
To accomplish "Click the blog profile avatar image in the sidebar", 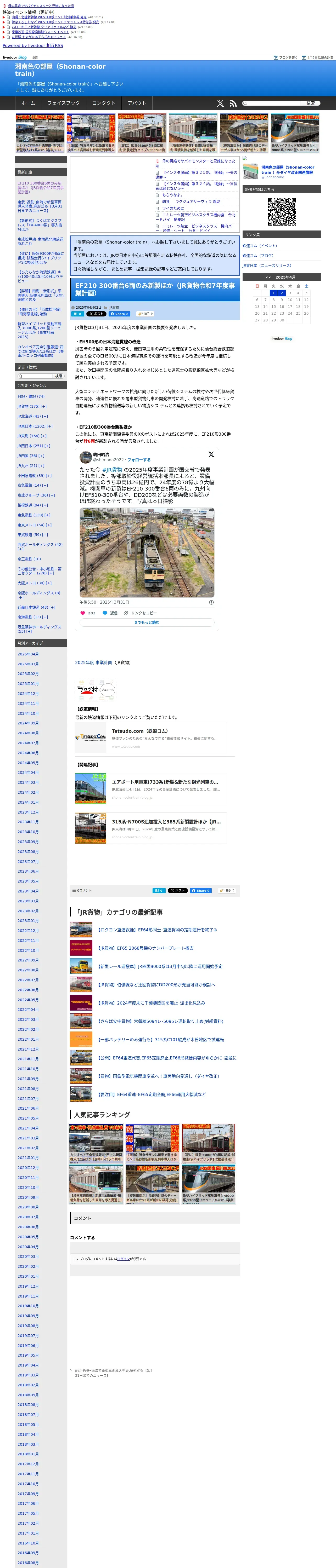I will pos(251,171).
